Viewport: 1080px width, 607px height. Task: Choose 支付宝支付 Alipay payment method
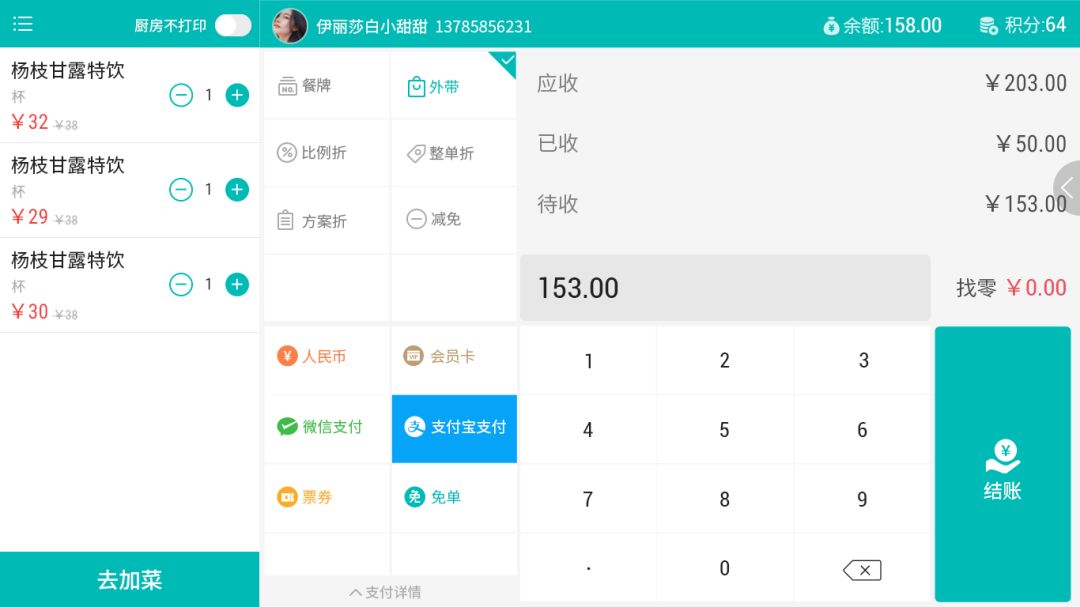(454, 426)
